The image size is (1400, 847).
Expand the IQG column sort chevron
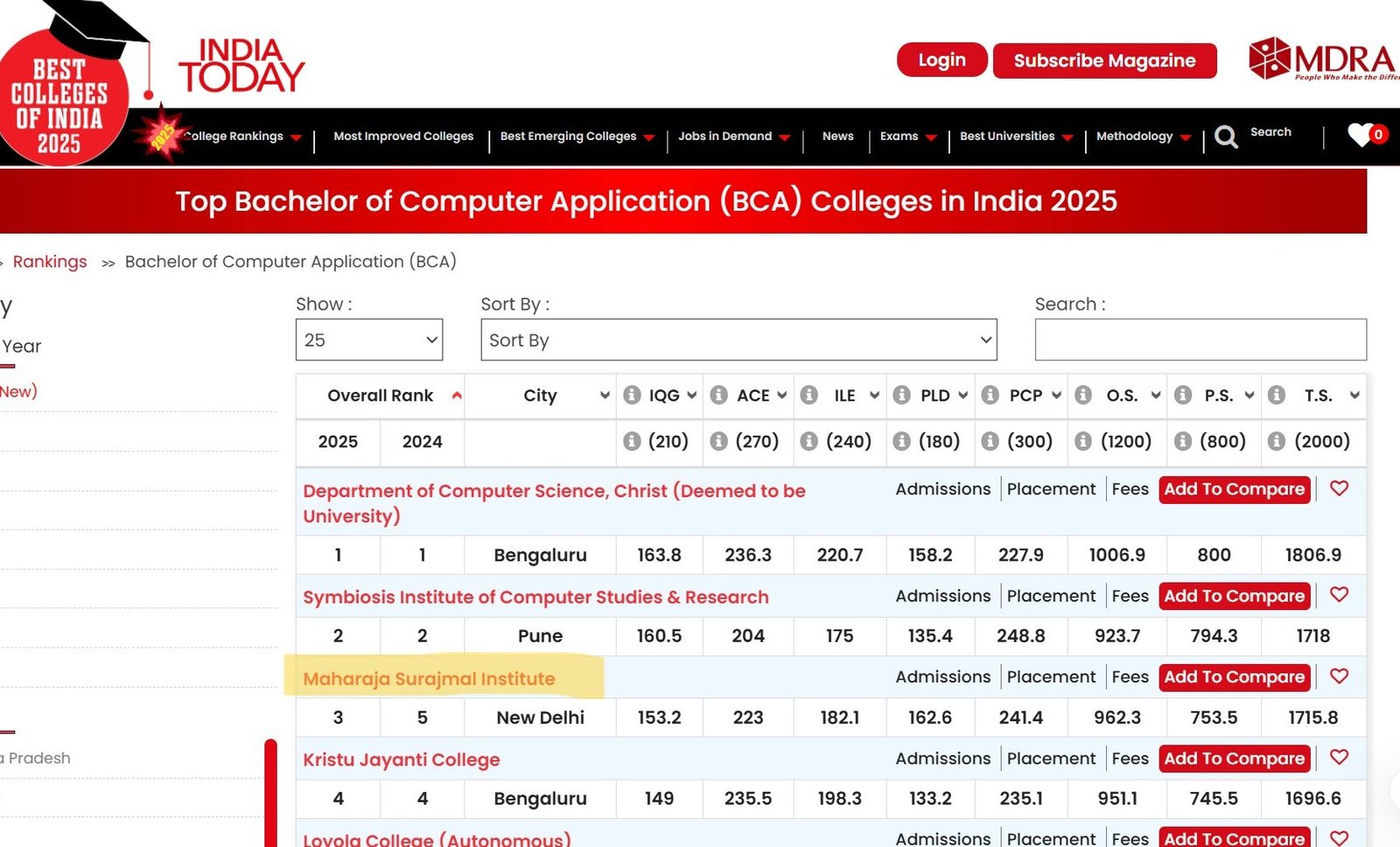692,395
